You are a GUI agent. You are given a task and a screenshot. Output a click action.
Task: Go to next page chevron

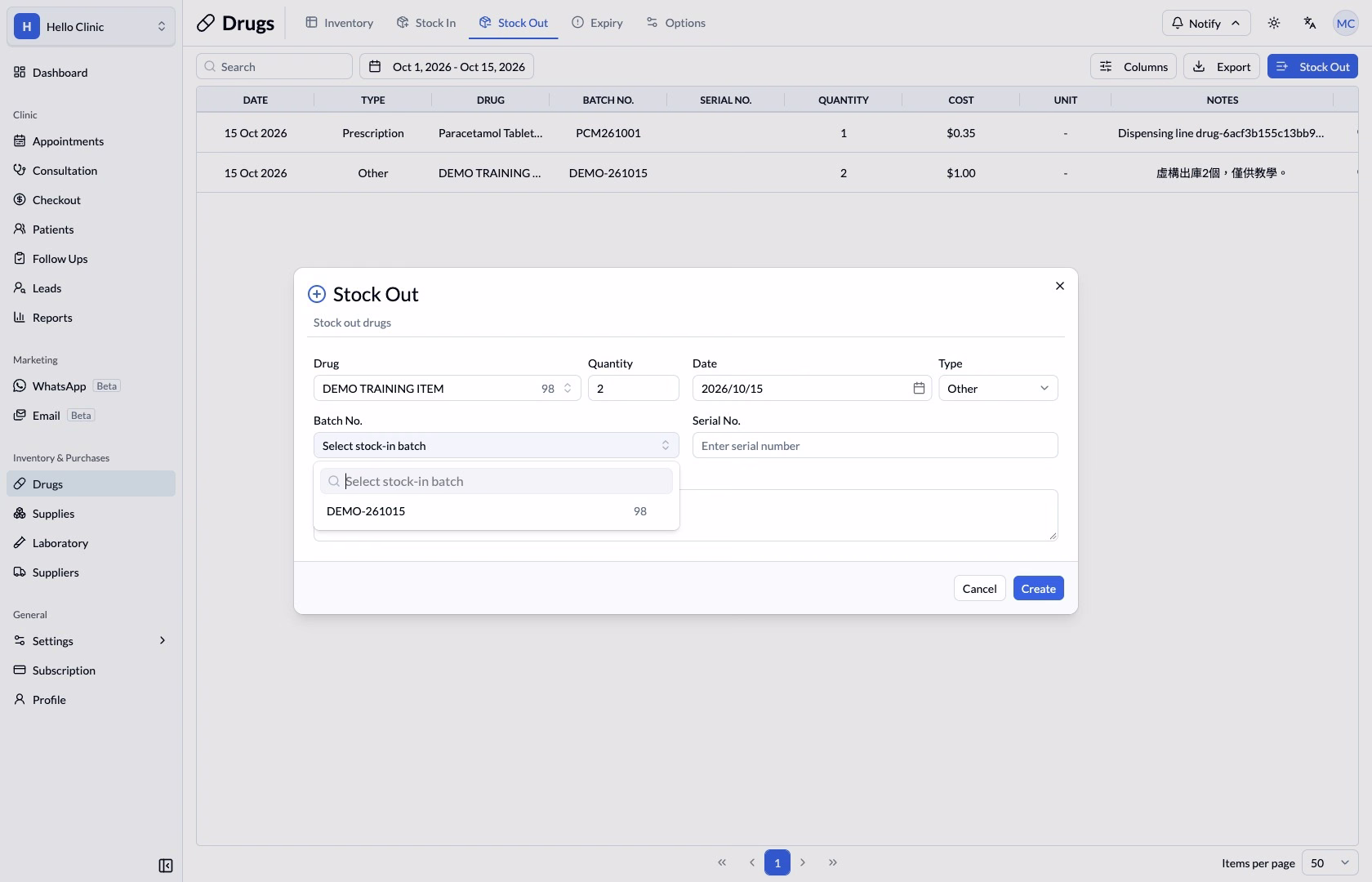pyautogui.click(x=803, y=862)
